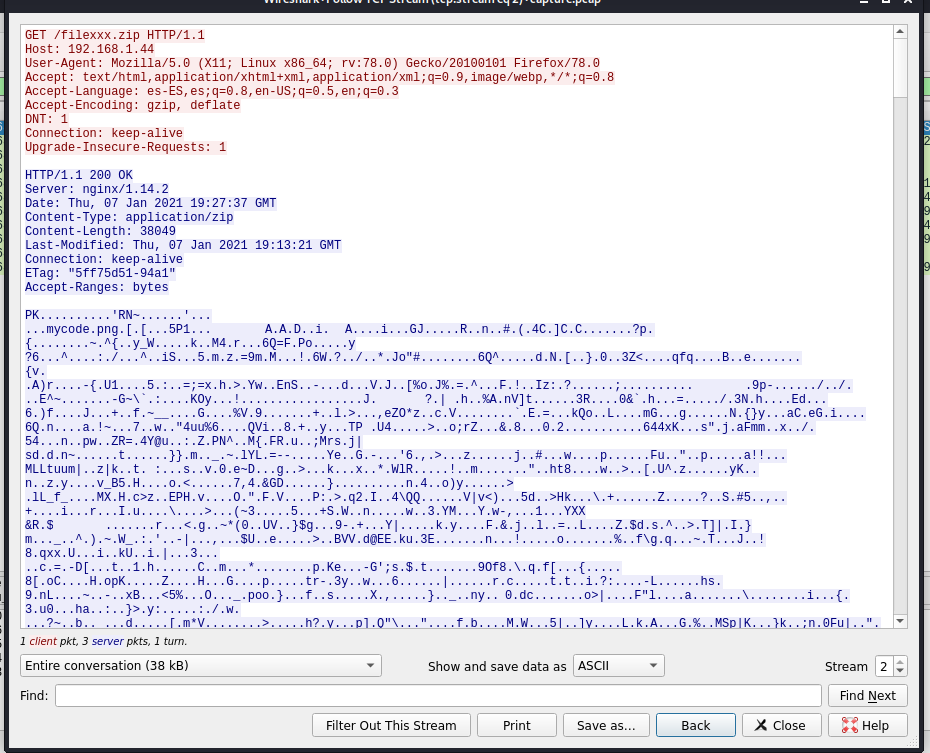Click the Filter Out This Stream button
The width and height of the screenshot is (930, 753).
pos(391,725)
